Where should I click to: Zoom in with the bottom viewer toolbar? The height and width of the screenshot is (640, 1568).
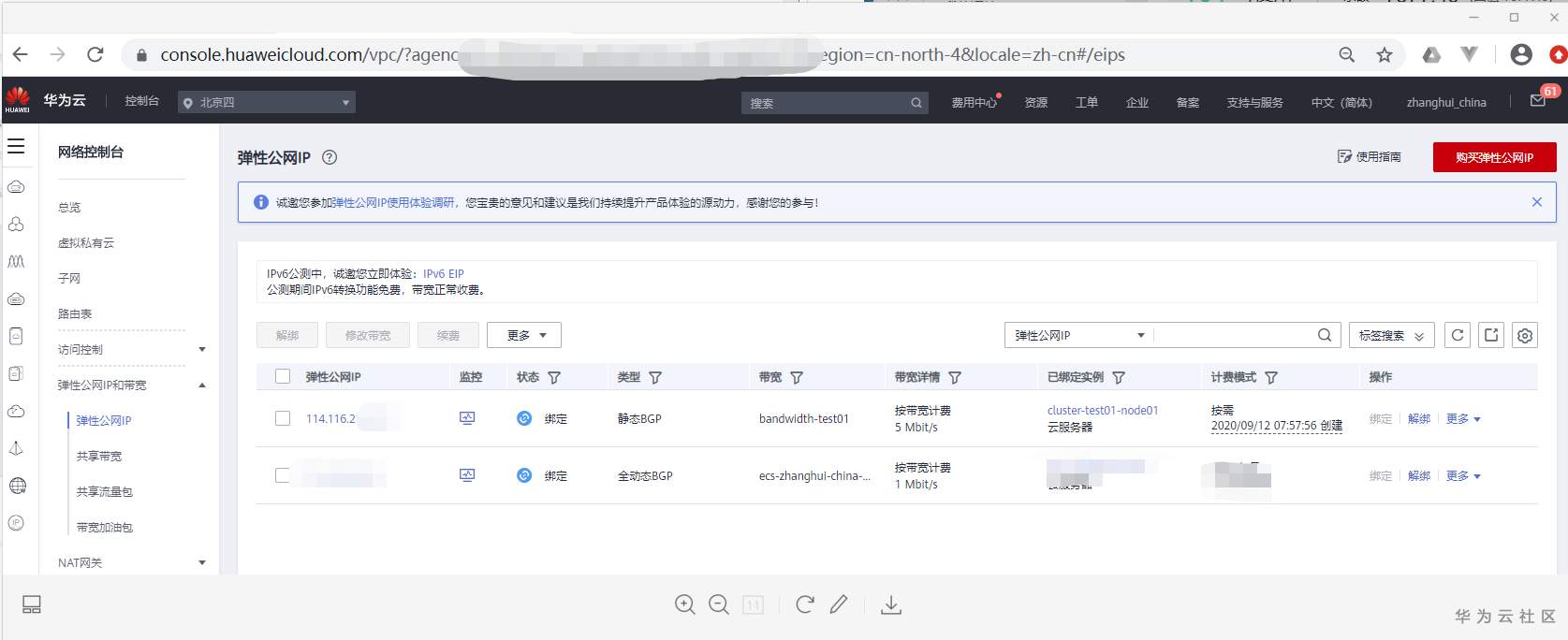click(685, 604)
